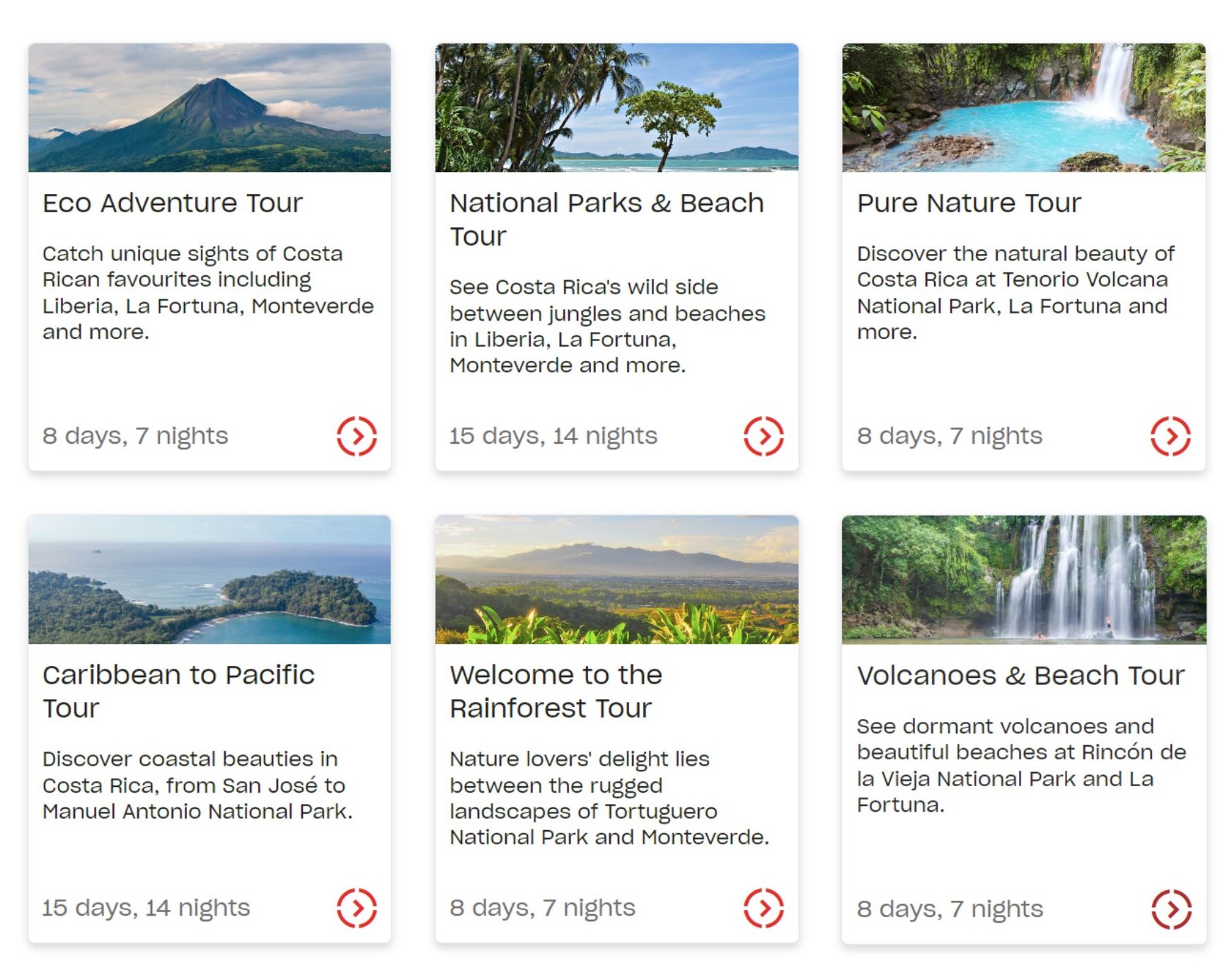
Task: Open the Welcome to the Rainforest Tour title
Action: click(x=556, y=691)
